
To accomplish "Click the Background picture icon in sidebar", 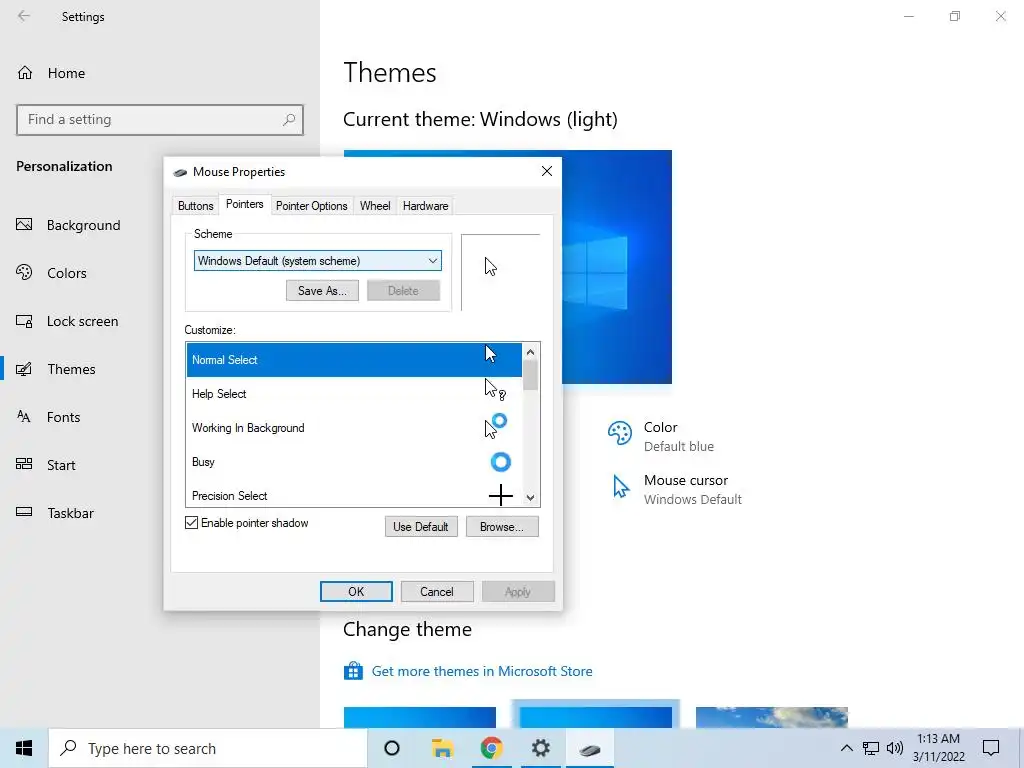I will [24, 225].
